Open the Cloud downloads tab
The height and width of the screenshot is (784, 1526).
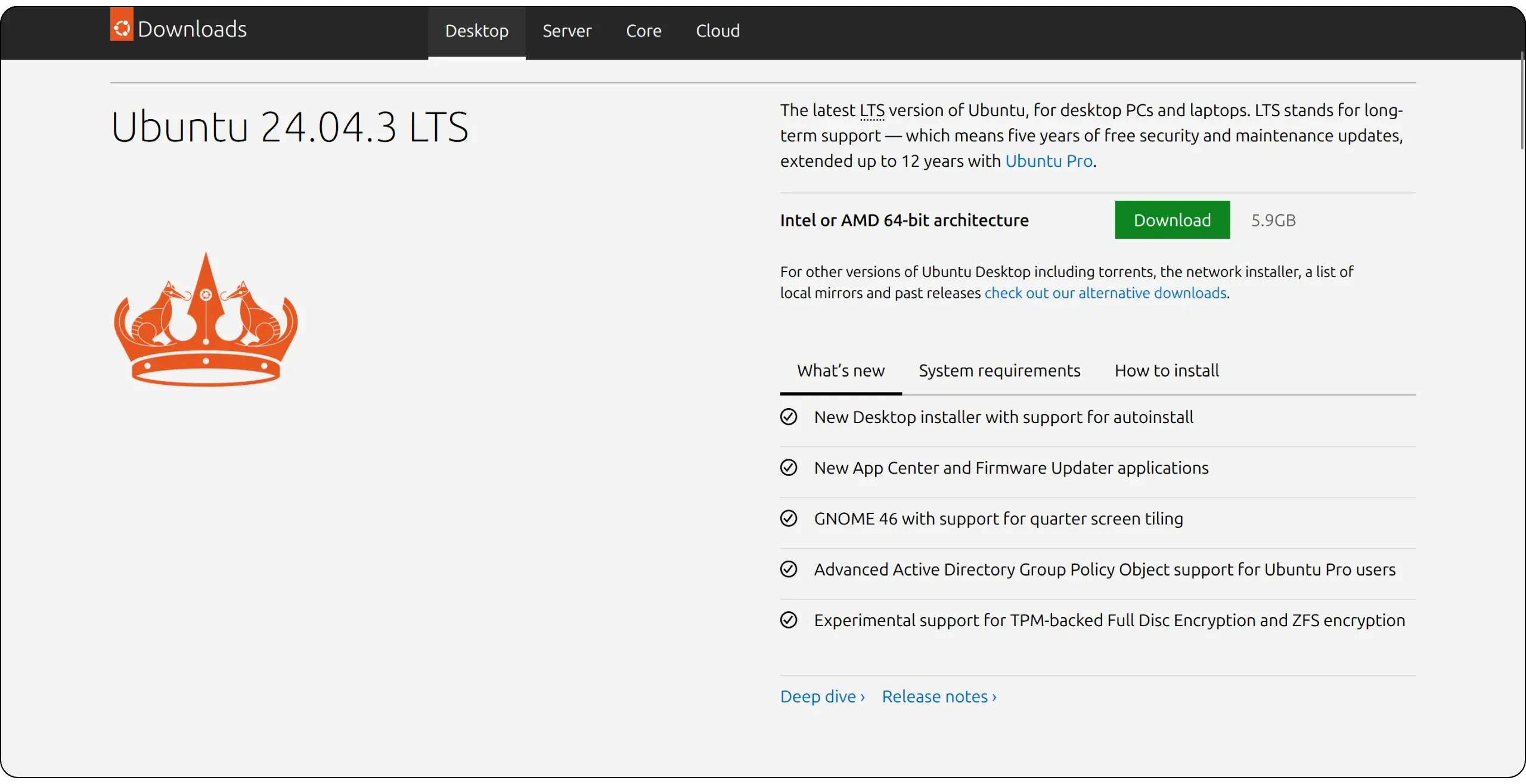(718, 31)
